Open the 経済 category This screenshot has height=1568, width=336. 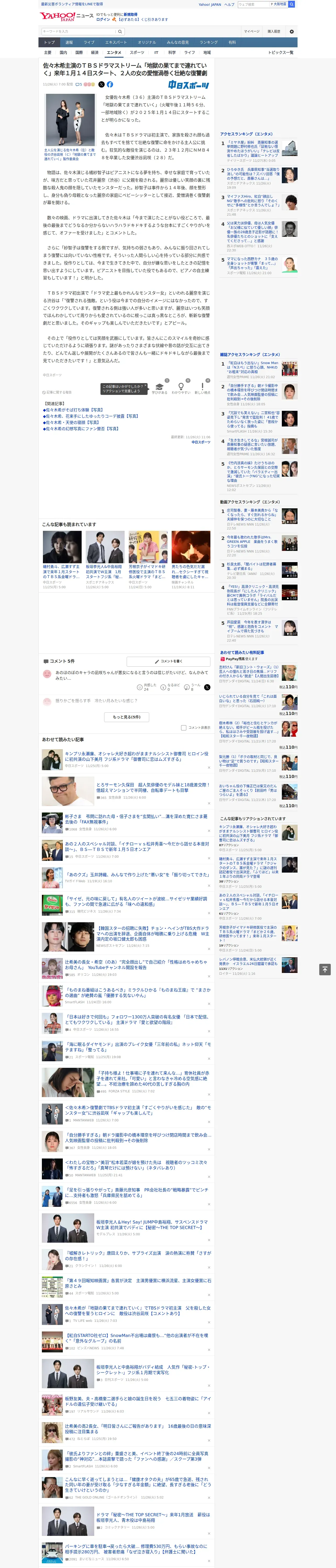point(94,52)
